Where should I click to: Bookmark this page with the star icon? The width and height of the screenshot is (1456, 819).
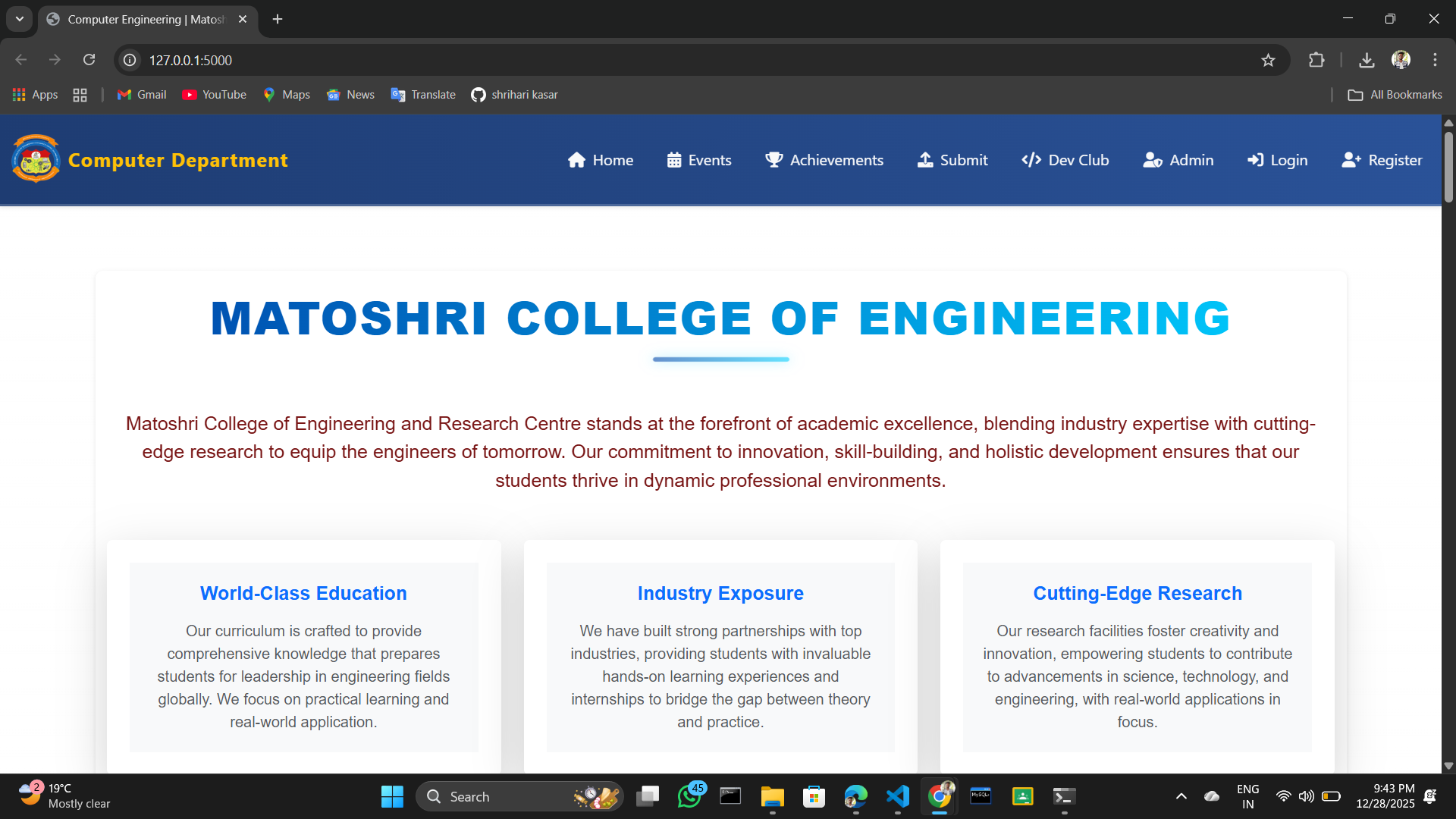point(1269,60)
